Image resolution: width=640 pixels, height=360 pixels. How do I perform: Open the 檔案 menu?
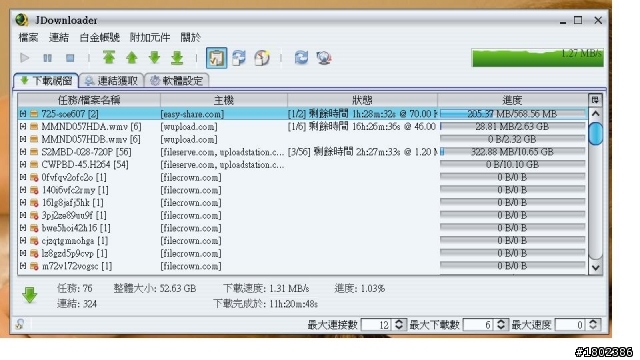(28, 38)
